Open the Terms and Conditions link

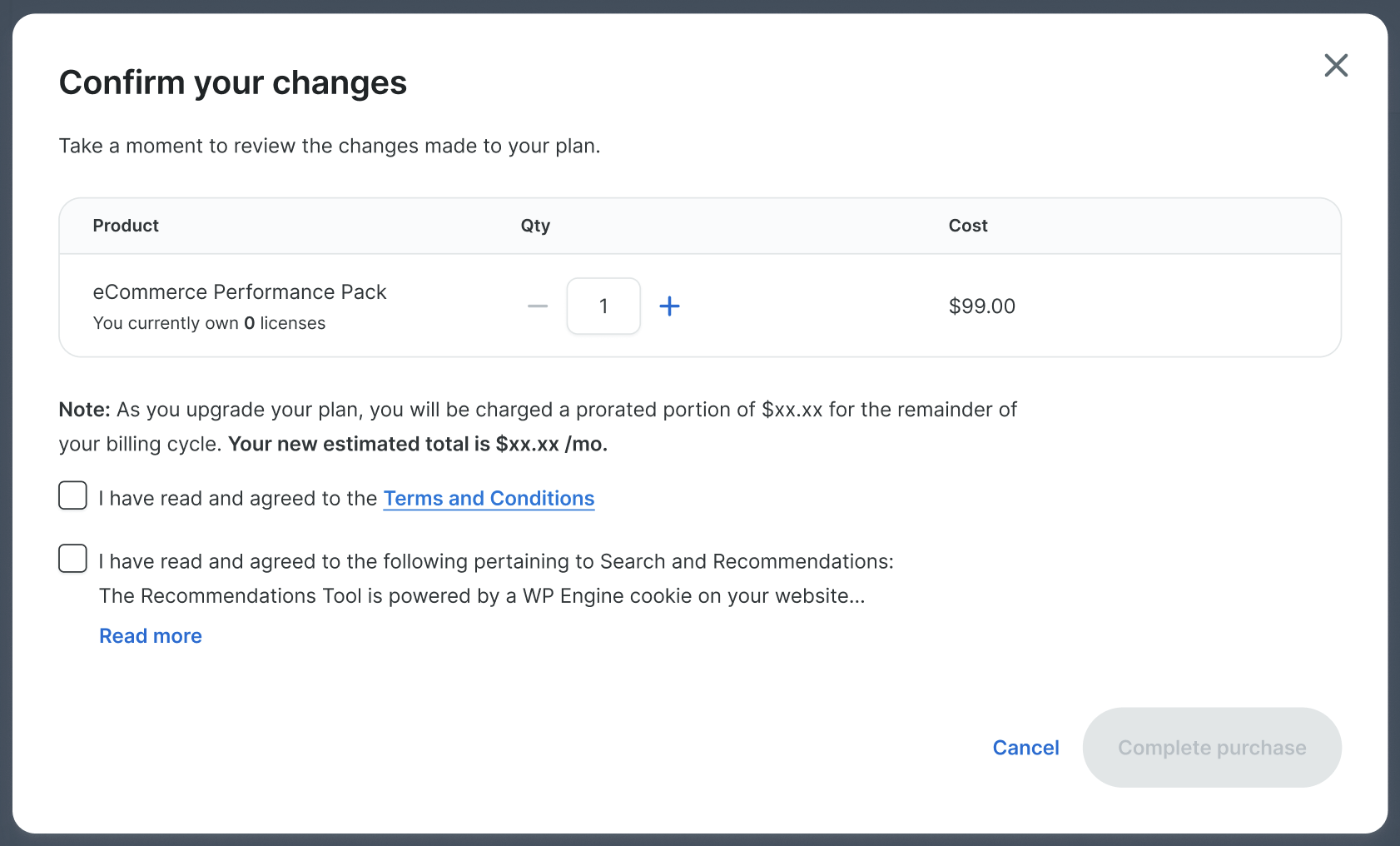pos(489,498)
